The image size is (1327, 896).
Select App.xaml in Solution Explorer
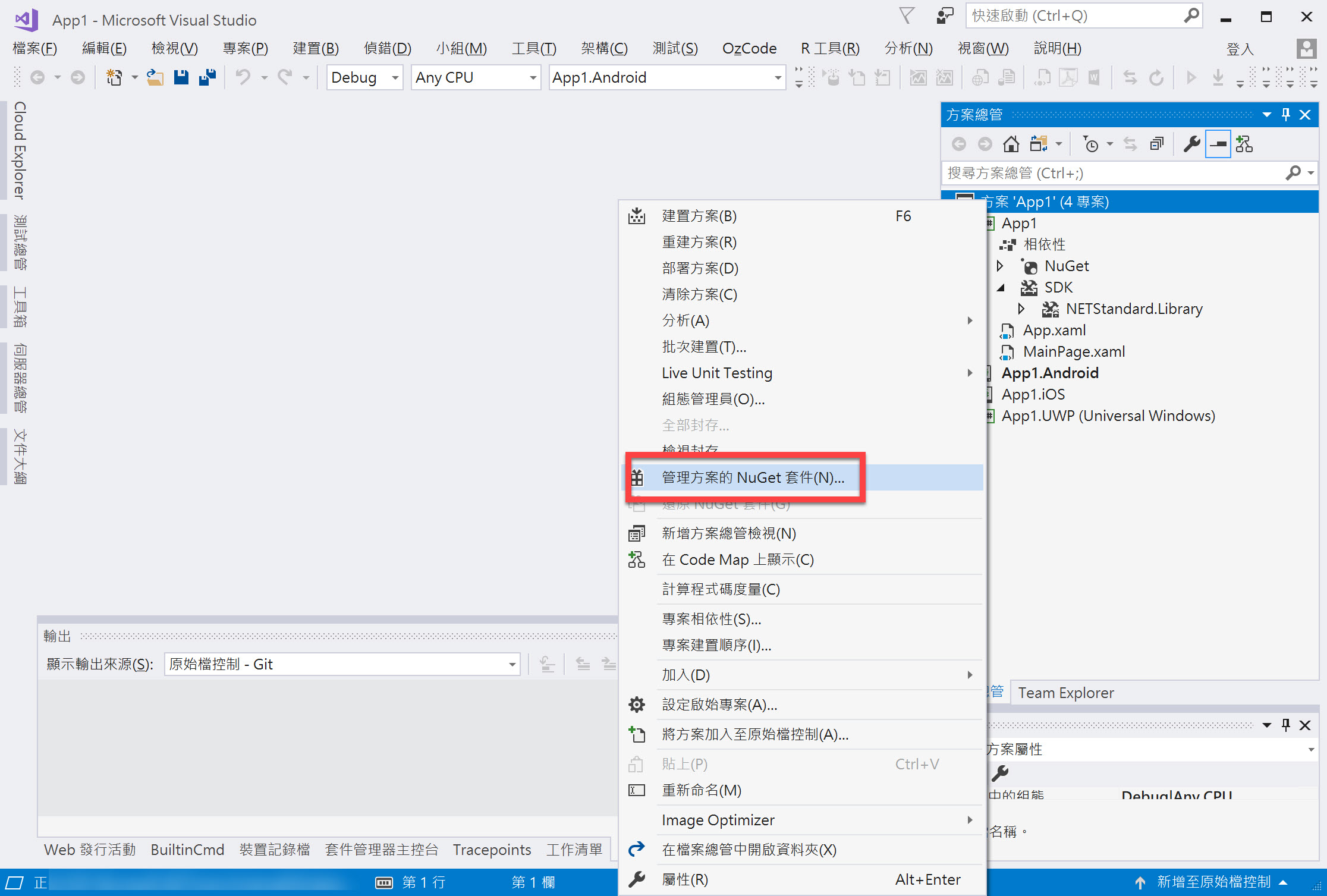[1054, 330]
